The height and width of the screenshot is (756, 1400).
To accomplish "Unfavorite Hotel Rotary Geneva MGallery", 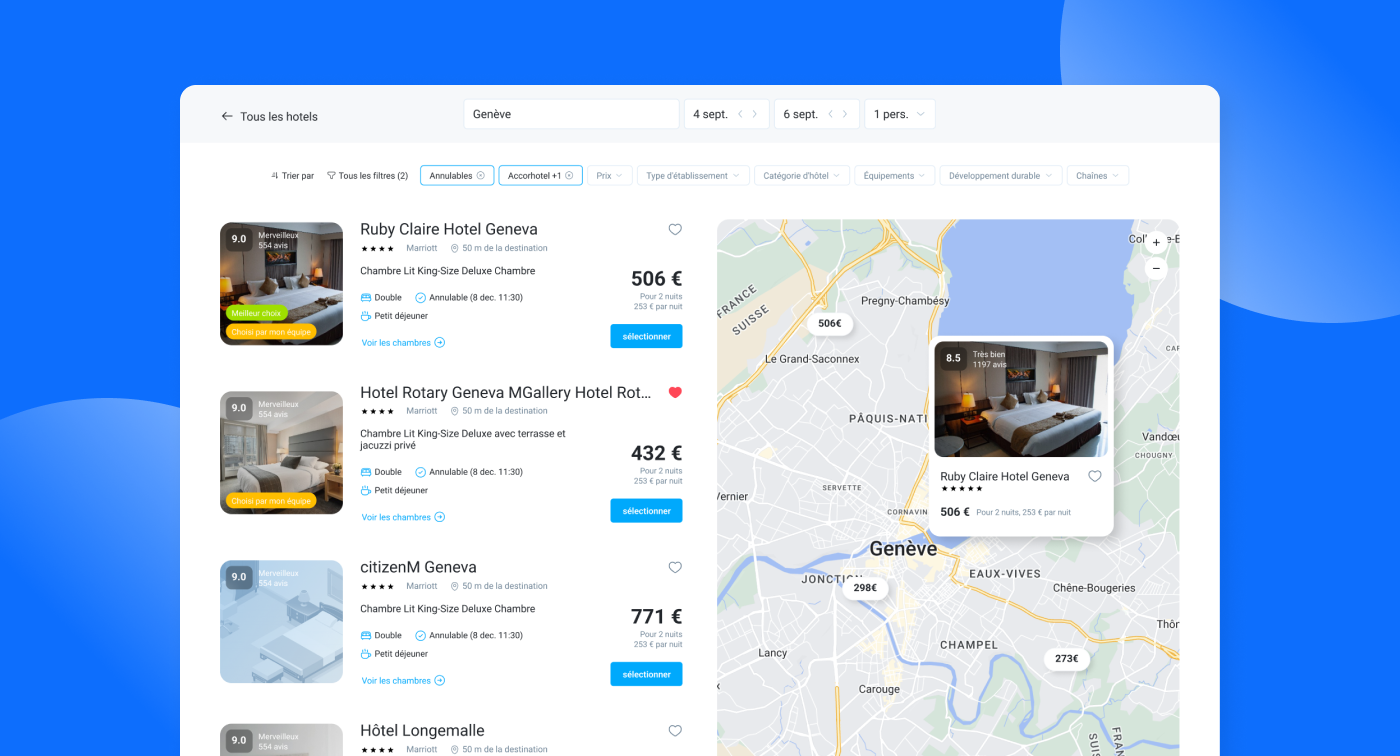I will (675, 393).
